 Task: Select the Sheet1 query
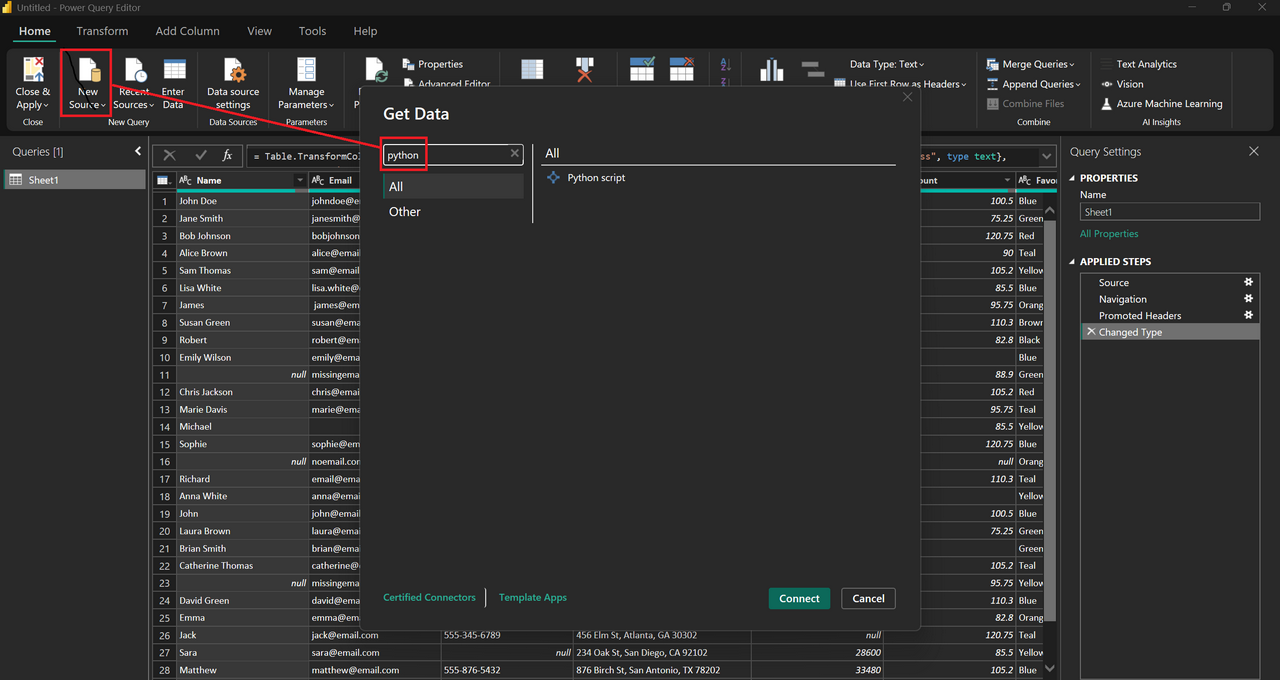pos(75,180)
